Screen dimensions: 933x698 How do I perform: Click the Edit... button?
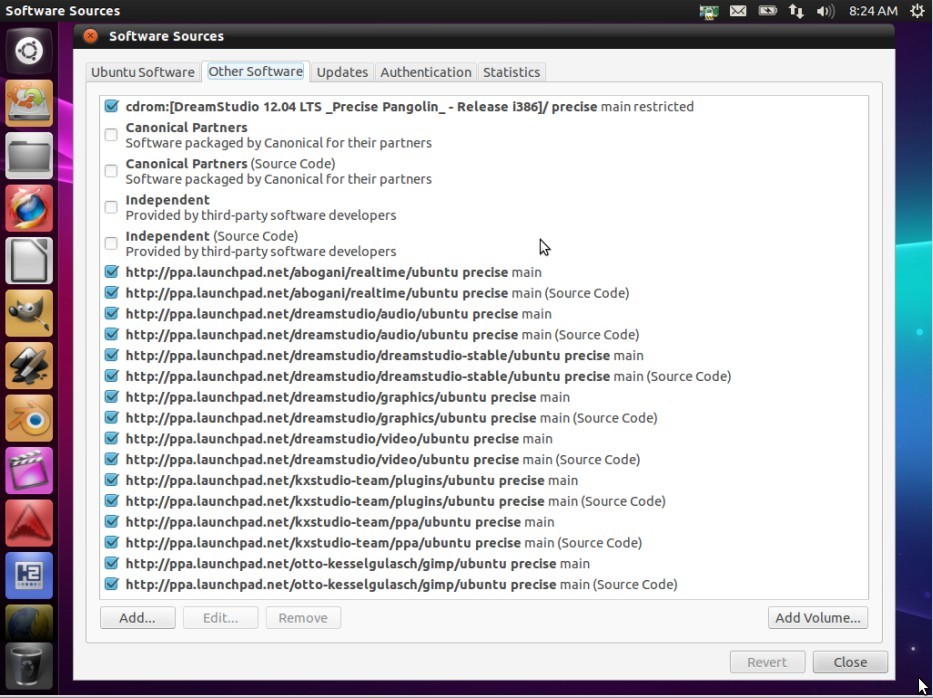click(220, 618)
